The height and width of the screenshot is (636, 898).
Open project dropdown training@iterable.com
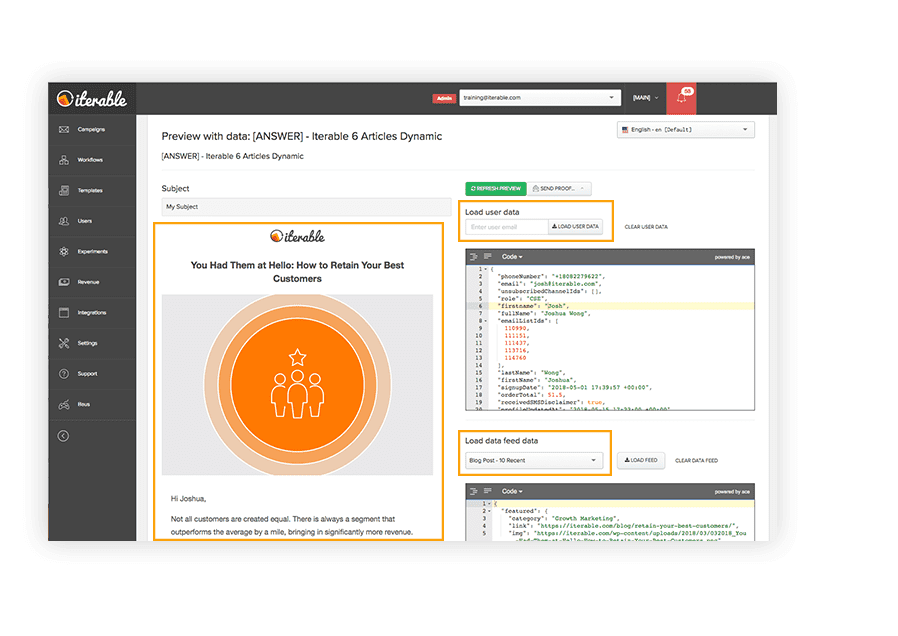pyautogui.click(x=539, y=98)
